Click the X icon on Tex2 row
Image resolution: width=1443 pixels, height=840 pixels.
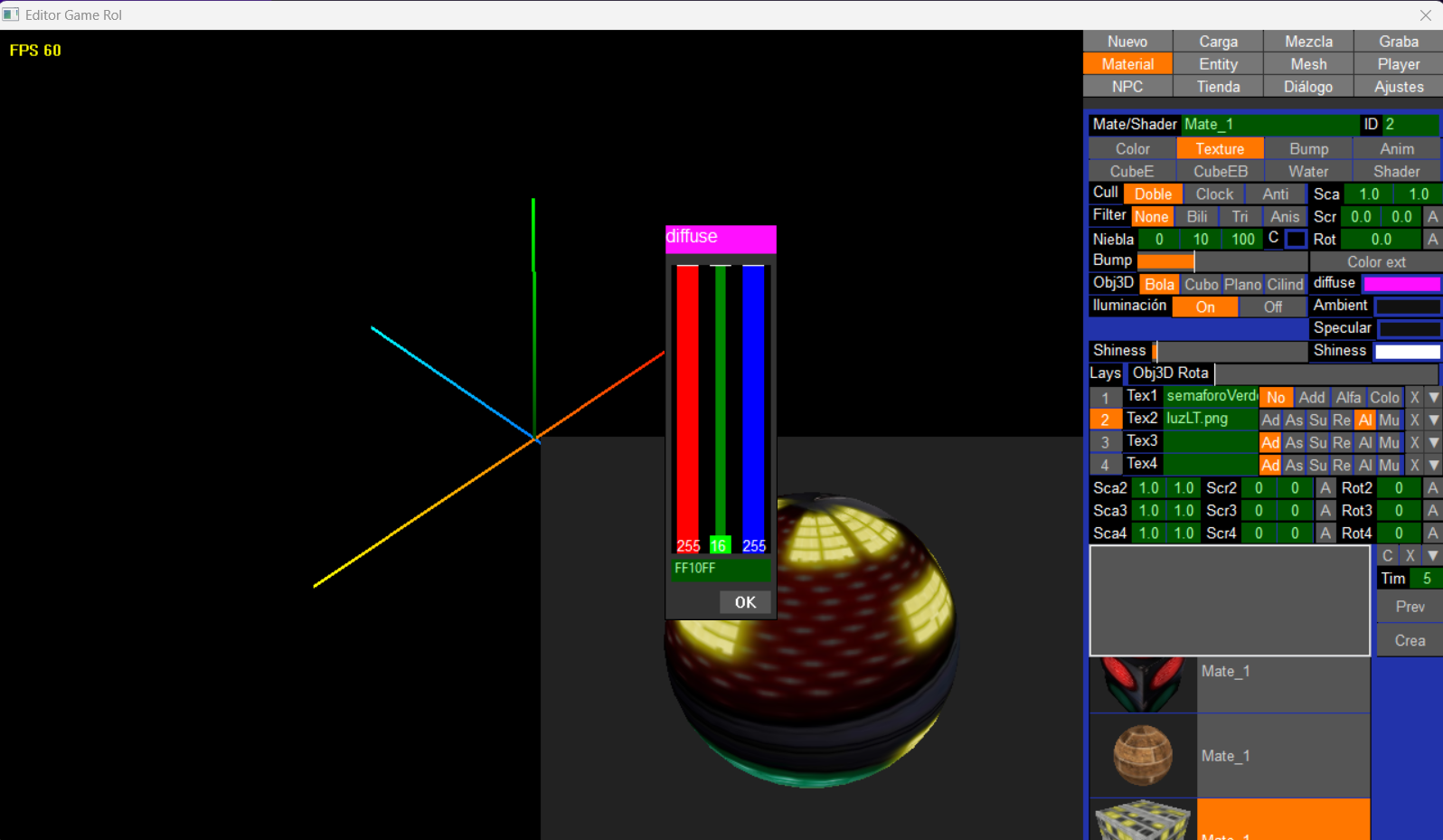(1414, 420)
